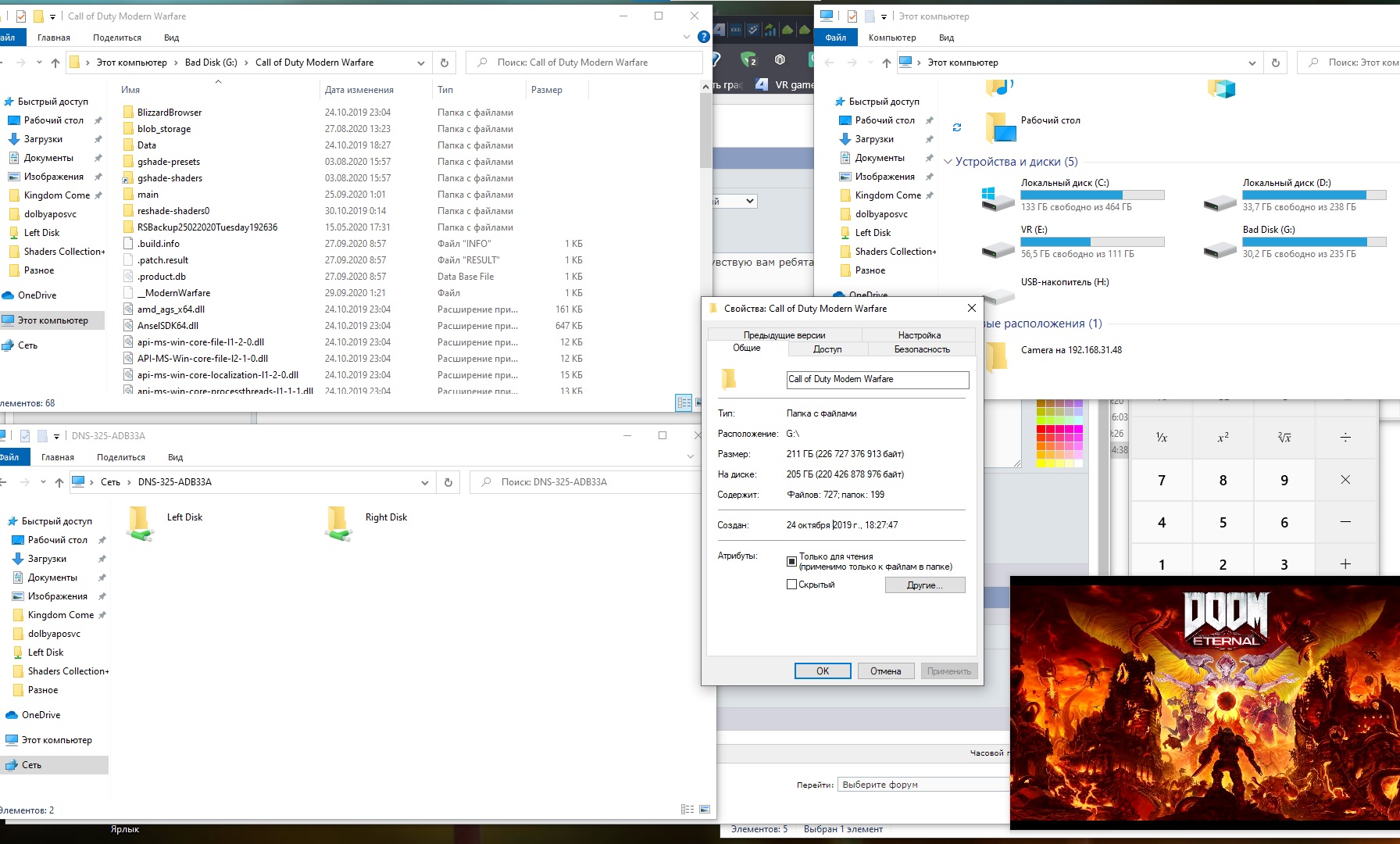Expand address bar dropdown in Call of Duty window

pos(420,63)
